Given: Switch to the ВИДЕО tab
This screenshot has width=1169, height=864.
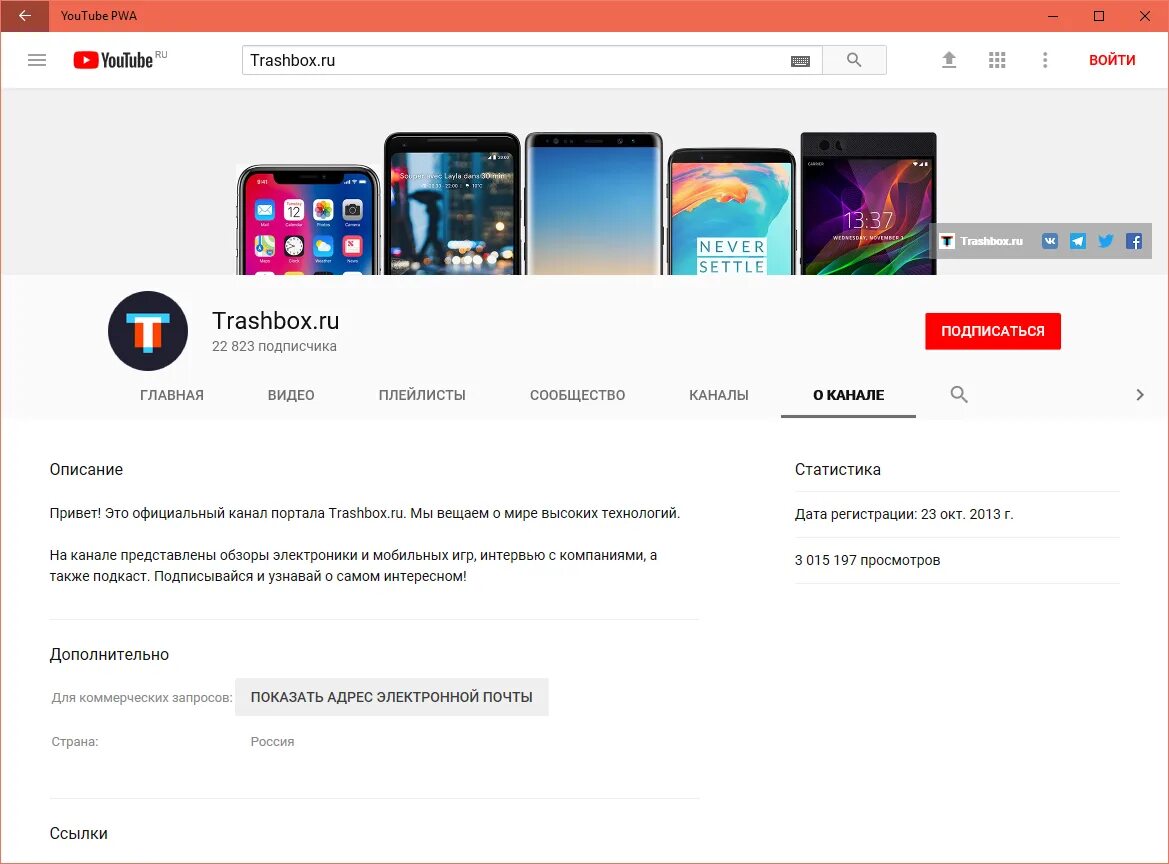Looking at the screenshot, I should 290,394.
